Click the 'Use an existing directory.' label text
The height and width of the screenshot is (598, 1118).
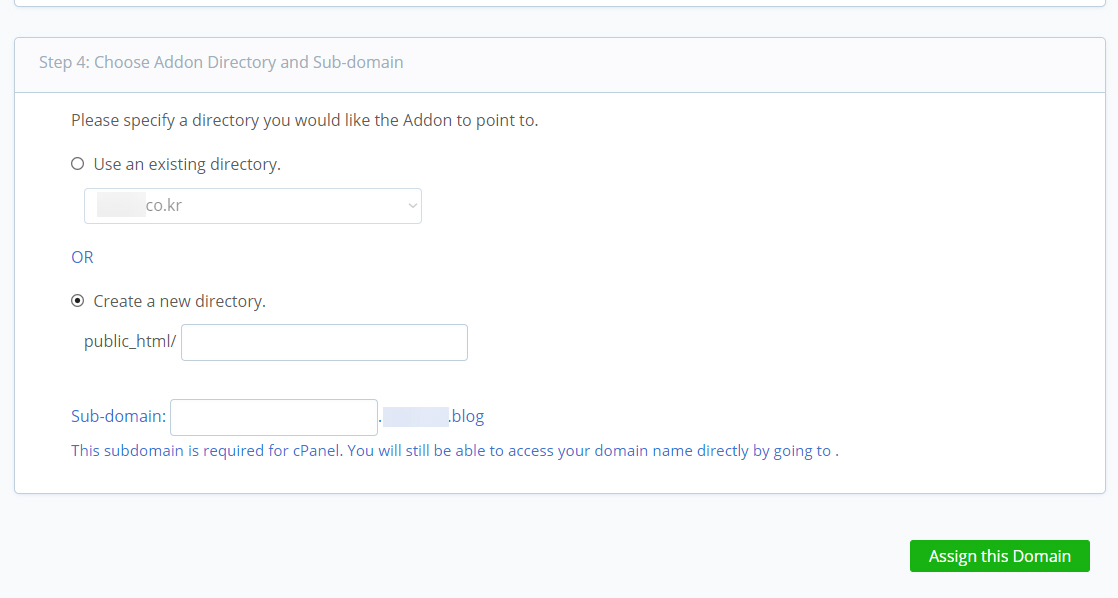(187, 164)
